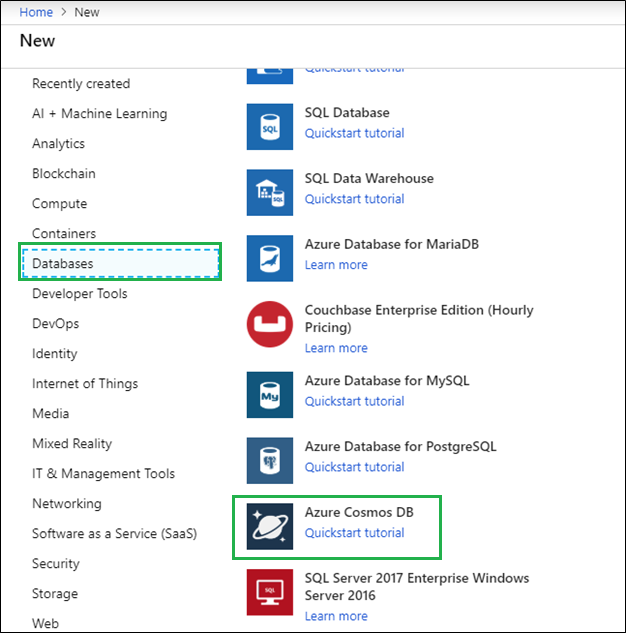The height and width of the screenshot is (633, 626).
Task: Click the SQL Data Warehouse icon
Action: 270,193
